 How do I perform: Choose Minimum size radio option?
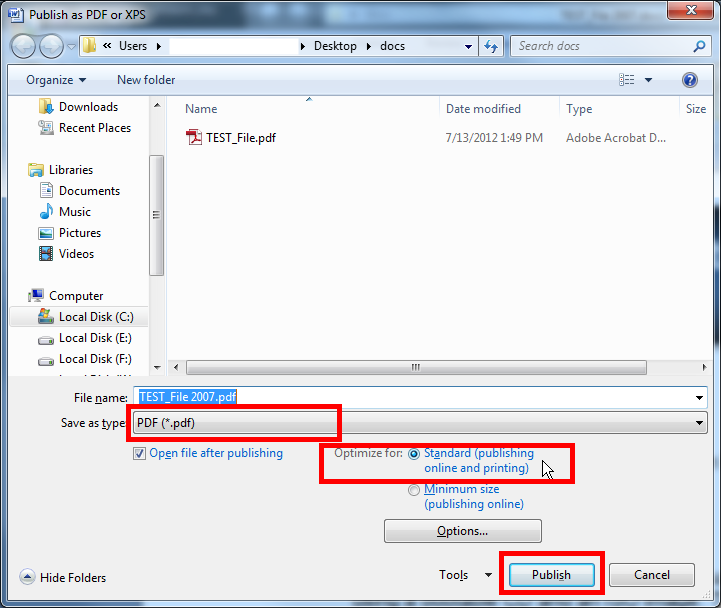[x=414, y=490]
